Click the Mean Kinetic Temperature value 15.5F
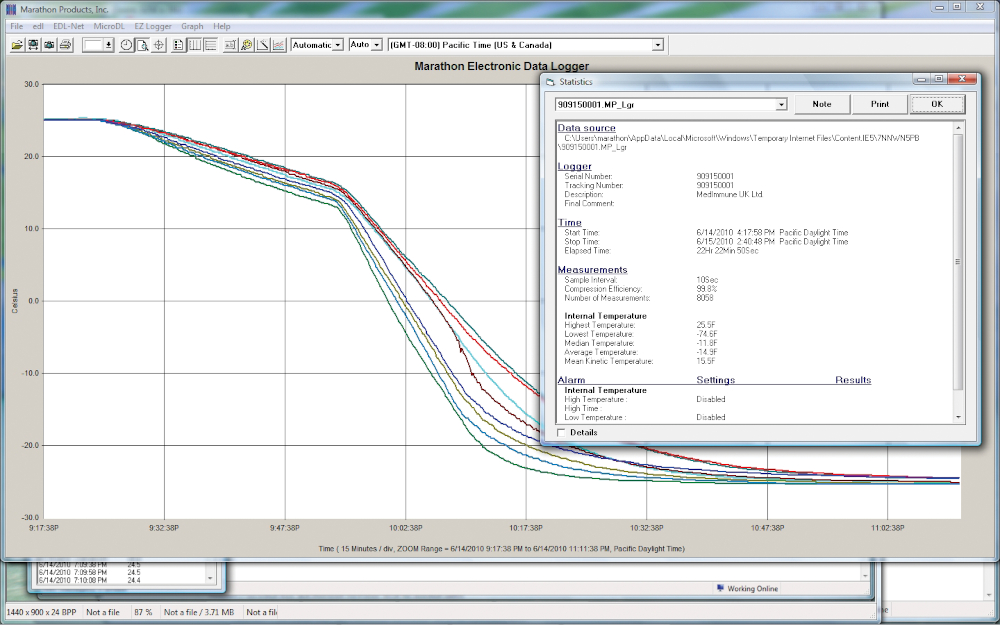The width and height of the screenshot is (1000, 625). (x=705, y=361)
